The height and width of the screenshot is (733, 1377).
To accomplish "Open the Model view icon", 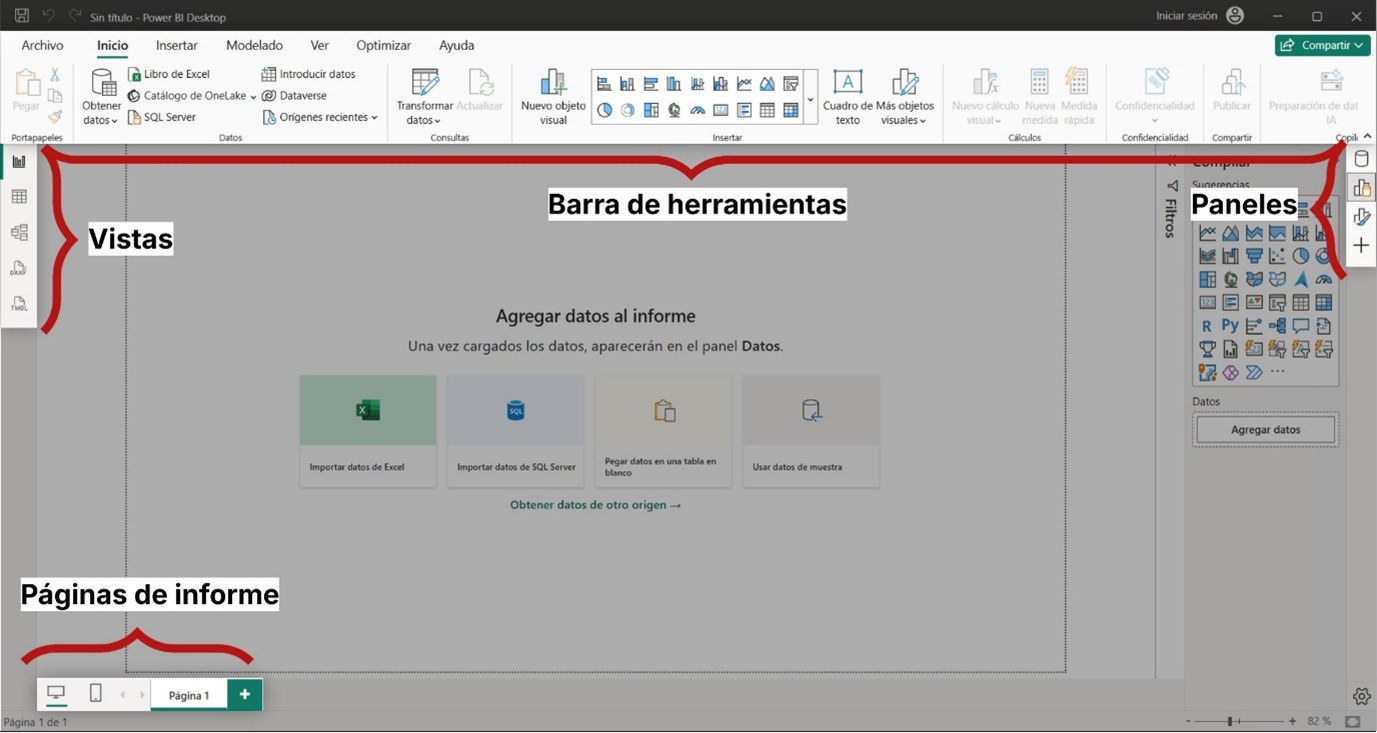I will pyautogui.click(x=19, y=233).
